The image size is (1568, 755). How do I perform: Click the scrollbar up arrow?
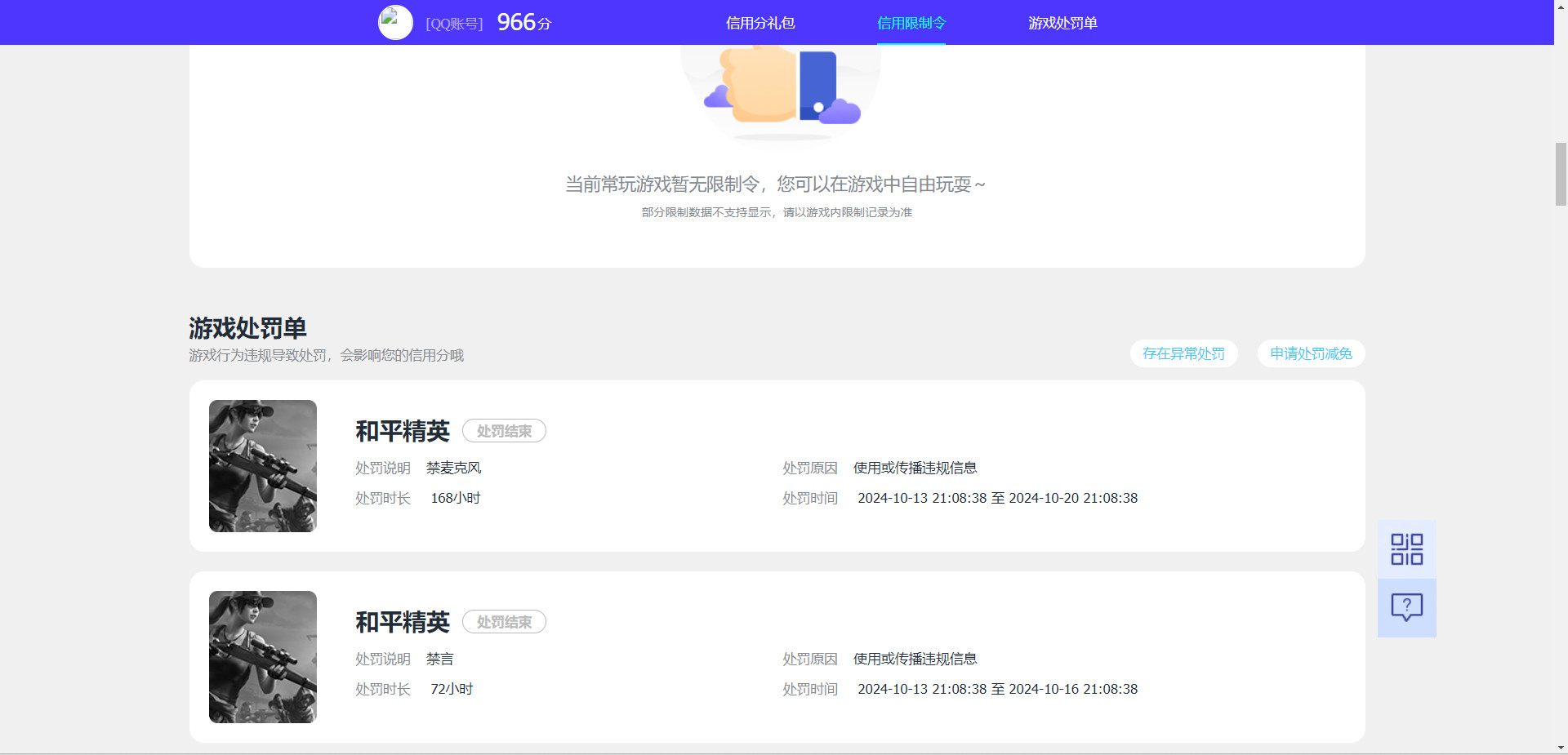1561,6
